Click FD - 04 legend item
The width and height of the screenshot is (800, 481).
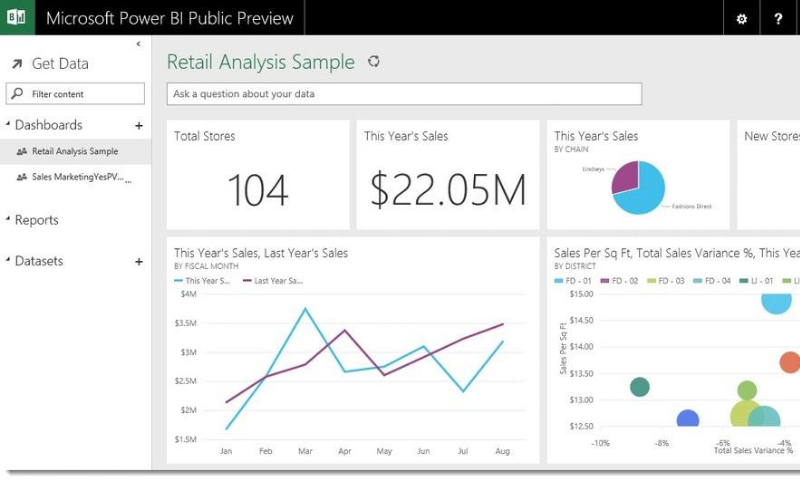pos(712,281)
